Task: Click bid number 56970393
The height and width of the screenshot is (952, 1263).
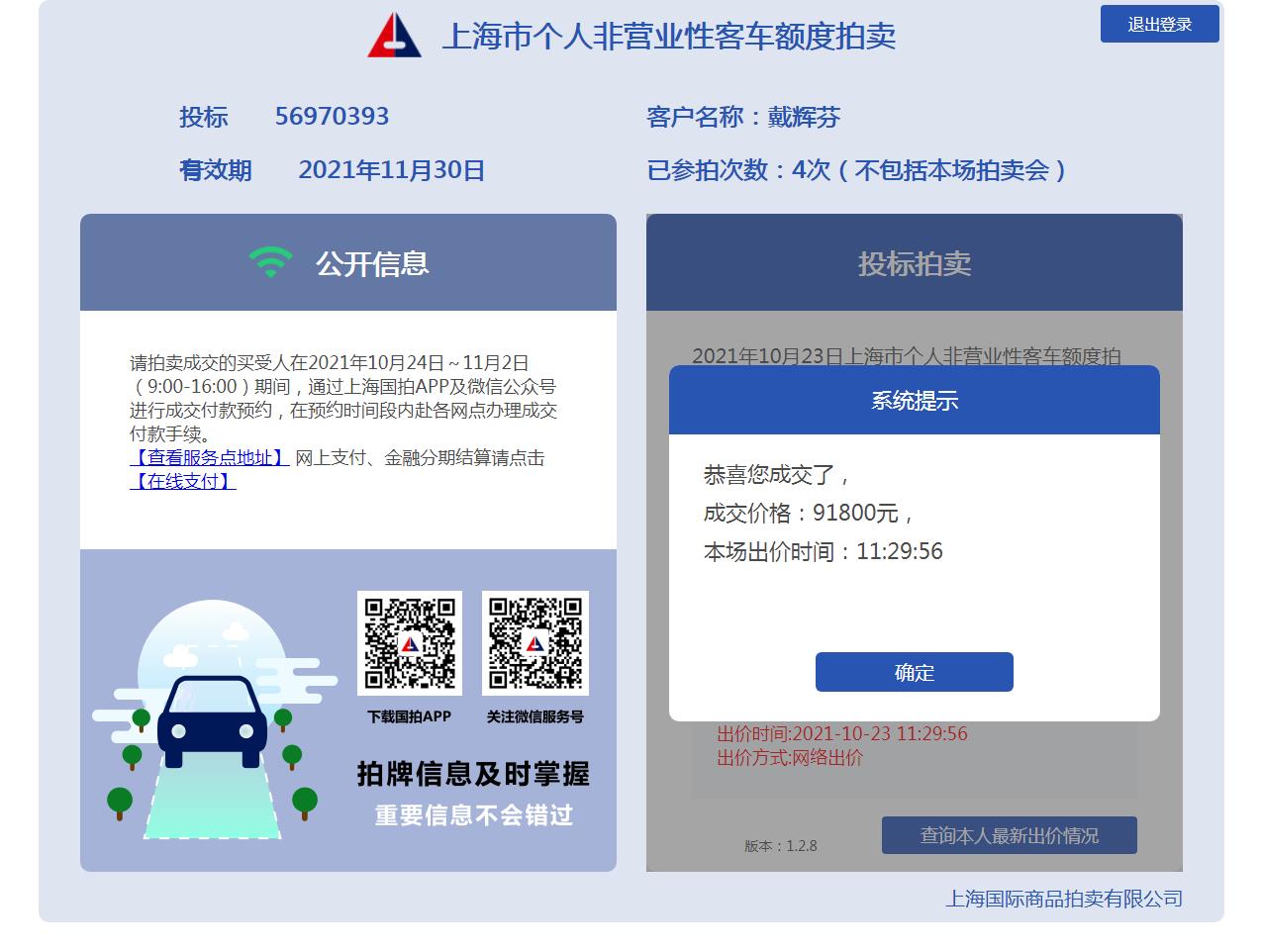Action: [x=332, y=117]
